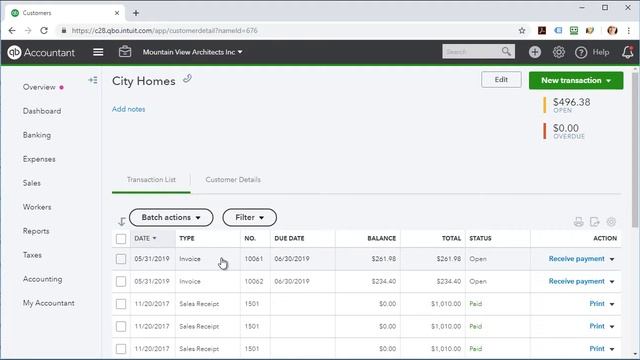Open Banking in the sidebar
The height and width of the screenshot is (360, 640).
coord(37,135)
